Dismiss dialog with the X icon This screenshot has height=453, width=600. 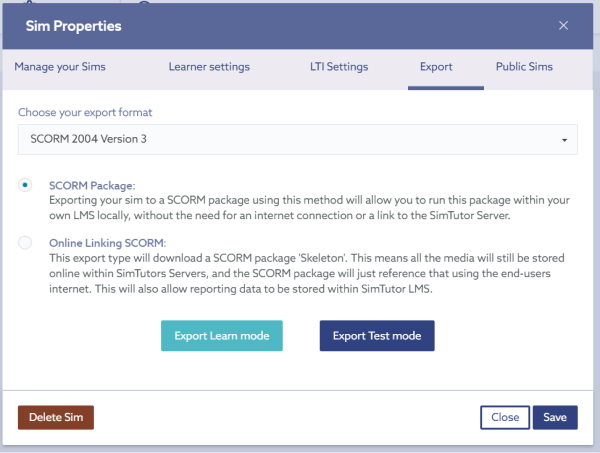pyautogui.click(x=563, y=26)
